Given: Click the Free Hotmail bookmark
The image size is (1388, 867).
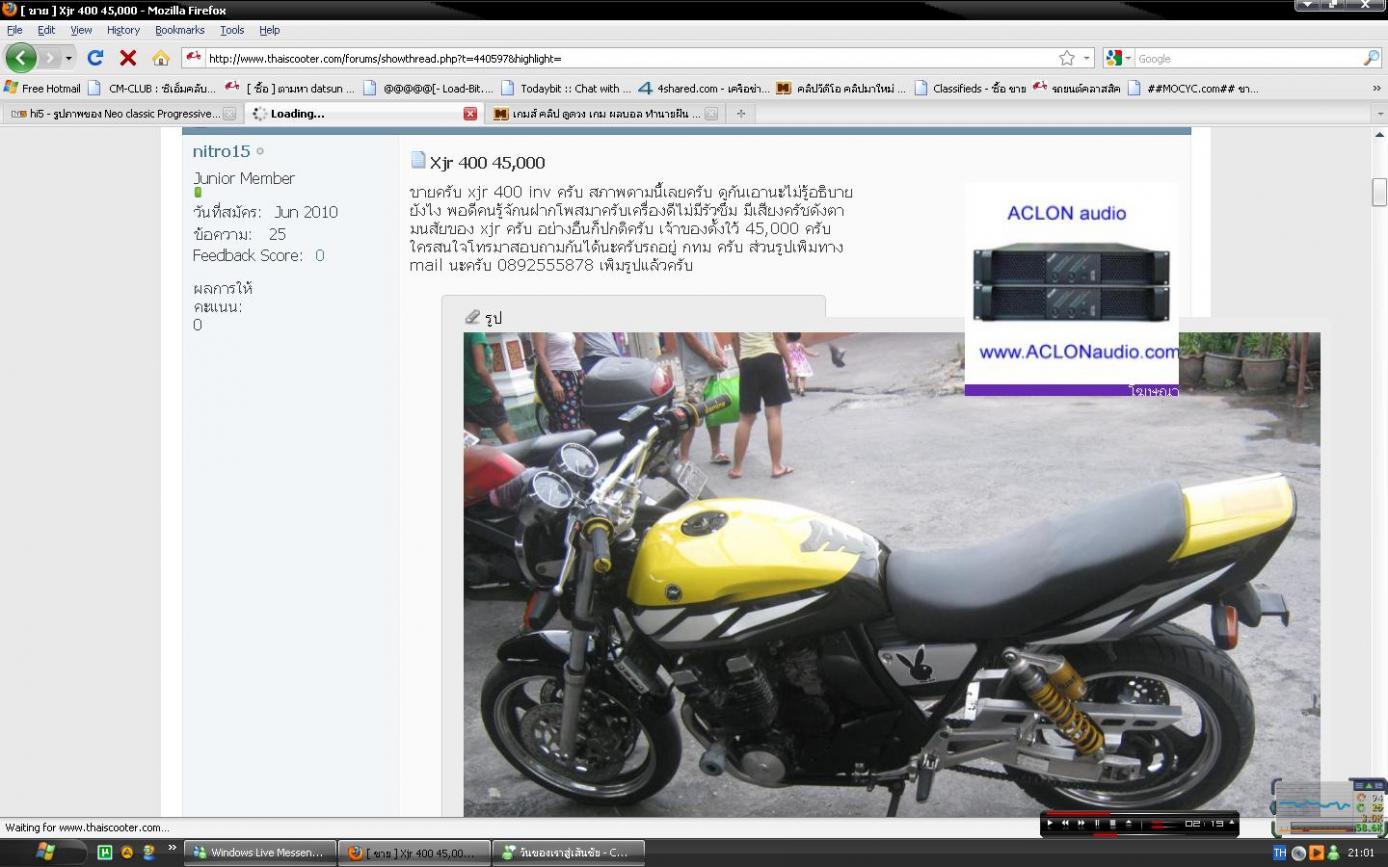Looking at the screenshot, I should (50, 88).
